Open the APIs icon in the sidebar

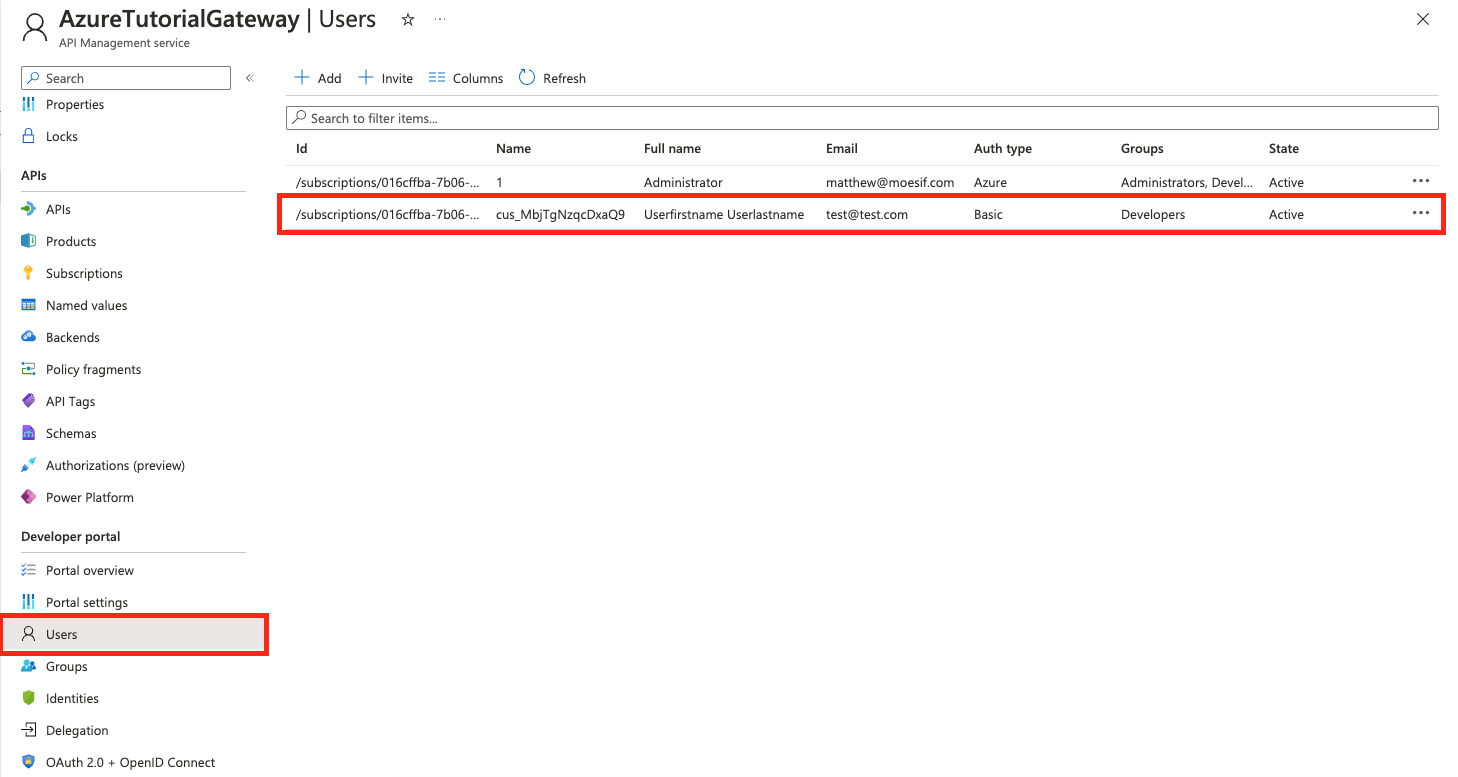click(x=29, y=210)
